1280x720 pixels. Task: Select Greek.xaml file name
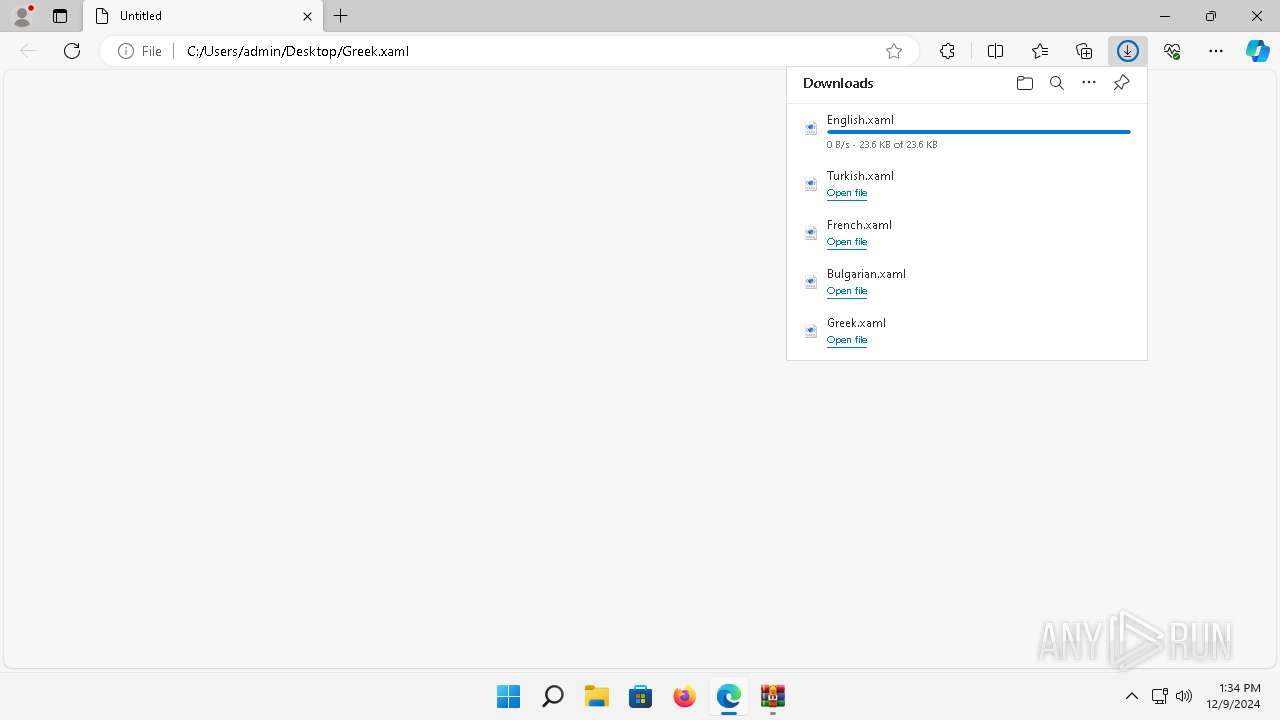(856, 323)
